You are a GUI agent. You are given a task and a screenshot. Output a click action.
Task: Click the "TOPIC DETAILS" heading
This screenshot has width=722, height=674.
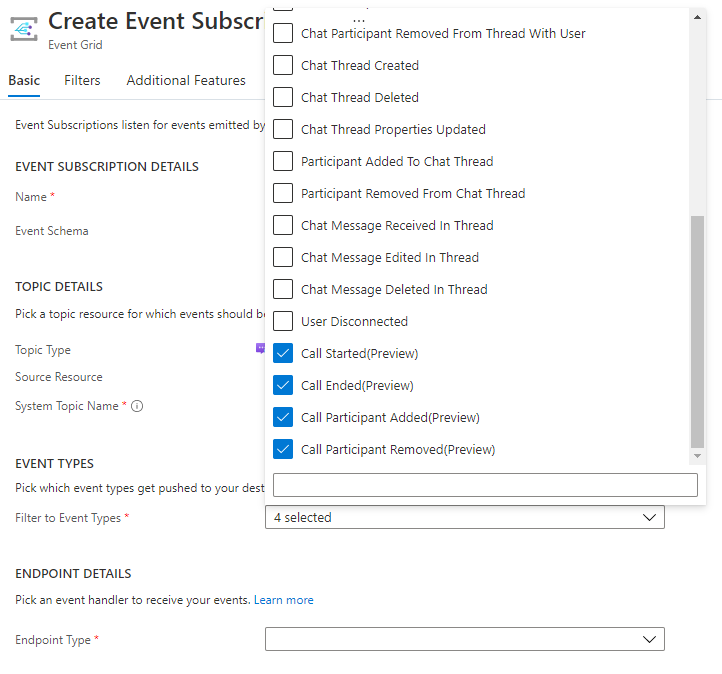59,287
